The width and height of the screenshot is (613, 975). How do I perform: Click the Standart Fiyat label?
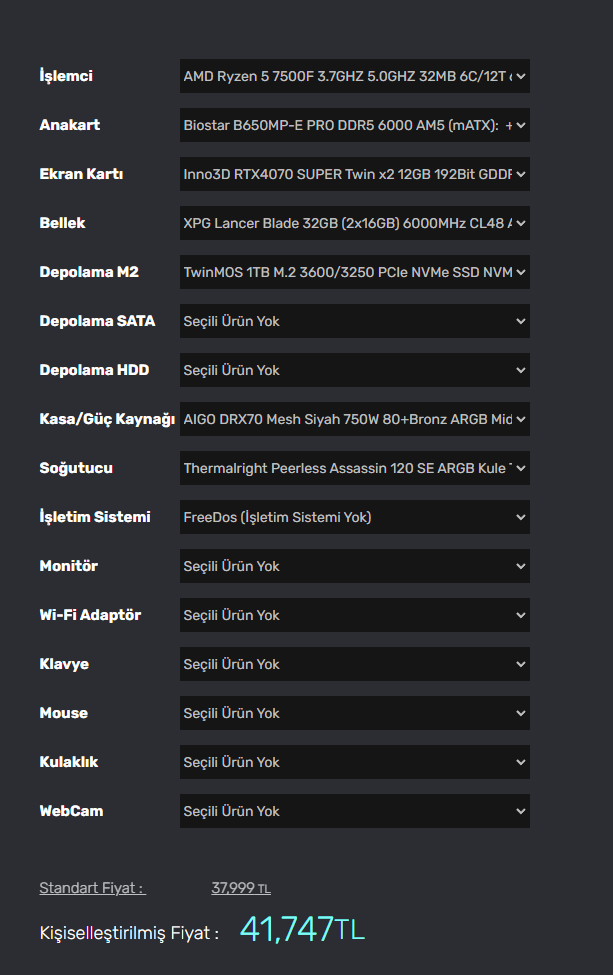tap(92, 888)
